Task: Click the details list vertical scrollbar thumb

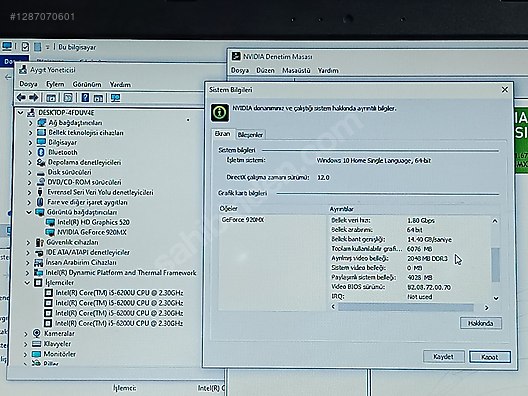Action: tap(495, 265)
